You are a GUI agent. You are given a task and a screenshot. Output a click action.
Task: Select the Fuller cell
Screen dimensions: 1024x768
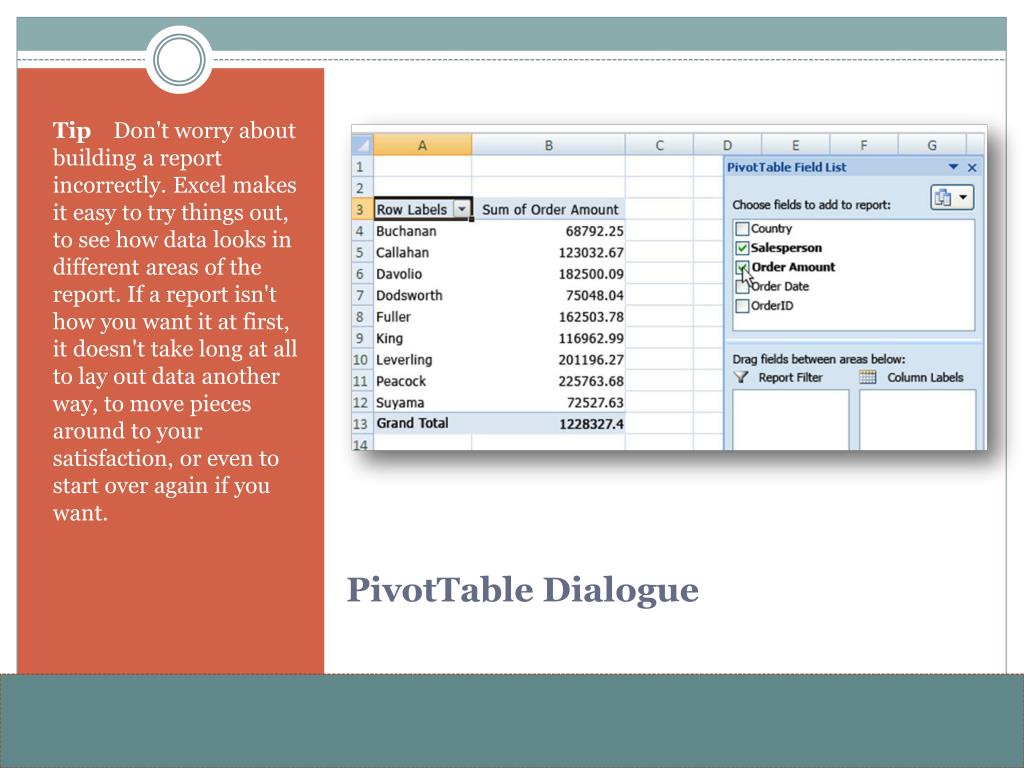423,317
